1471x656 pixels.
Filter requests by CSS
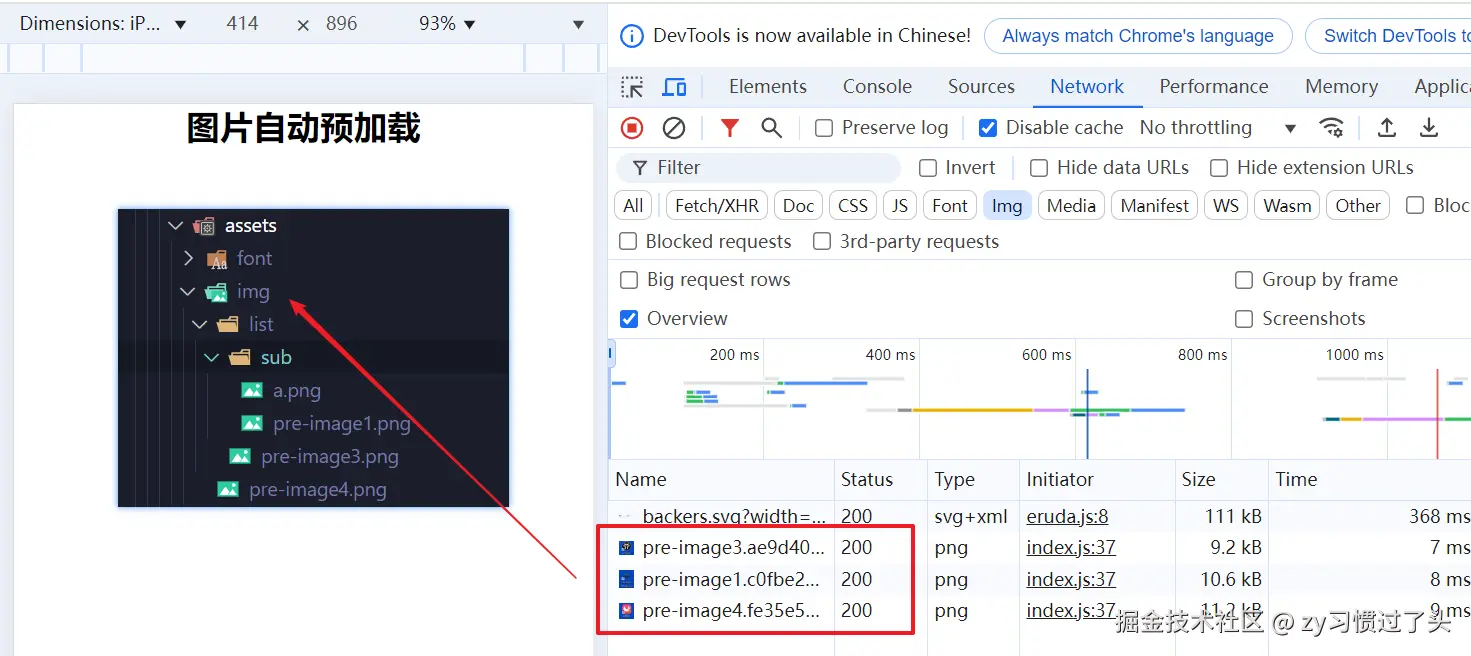(853, 206)
